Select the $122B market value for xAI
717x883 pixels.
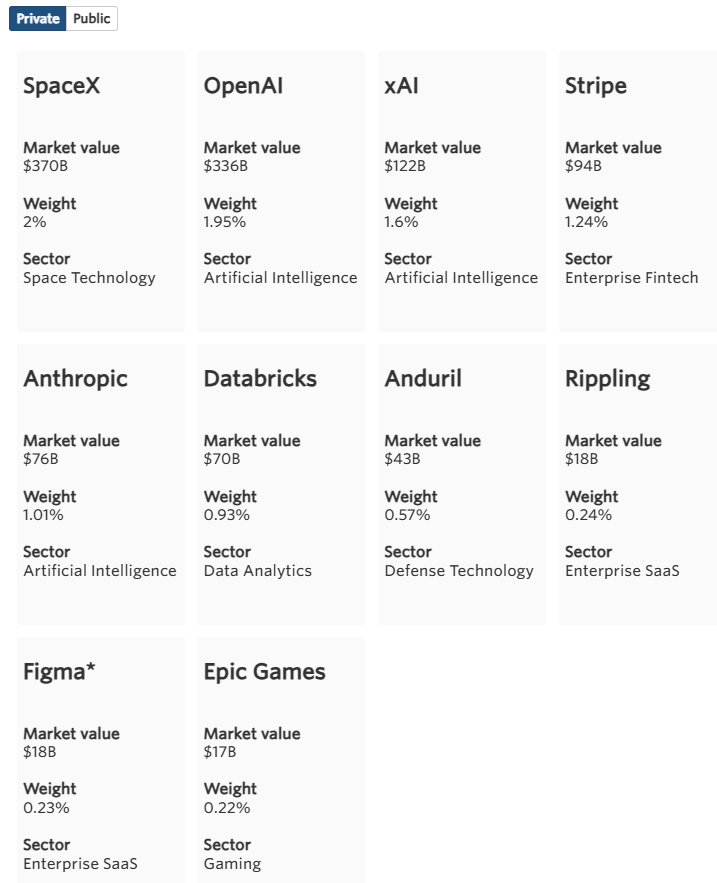[405, 166]
